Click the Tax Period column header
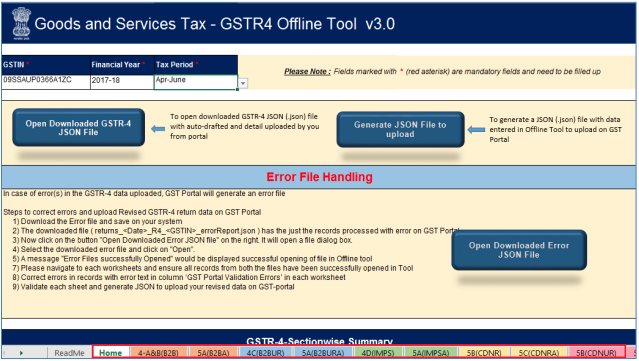 (196, 65)
